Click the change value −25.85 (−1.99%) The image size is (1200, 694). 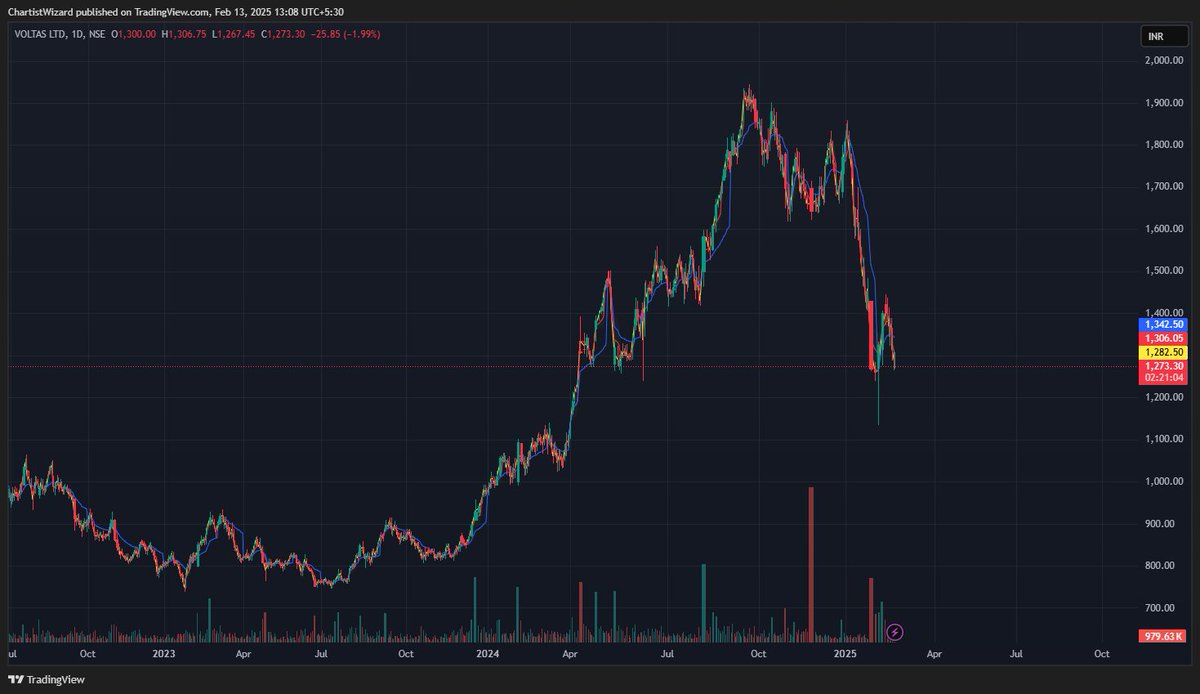pyautogui.click(x=345, y=34)
